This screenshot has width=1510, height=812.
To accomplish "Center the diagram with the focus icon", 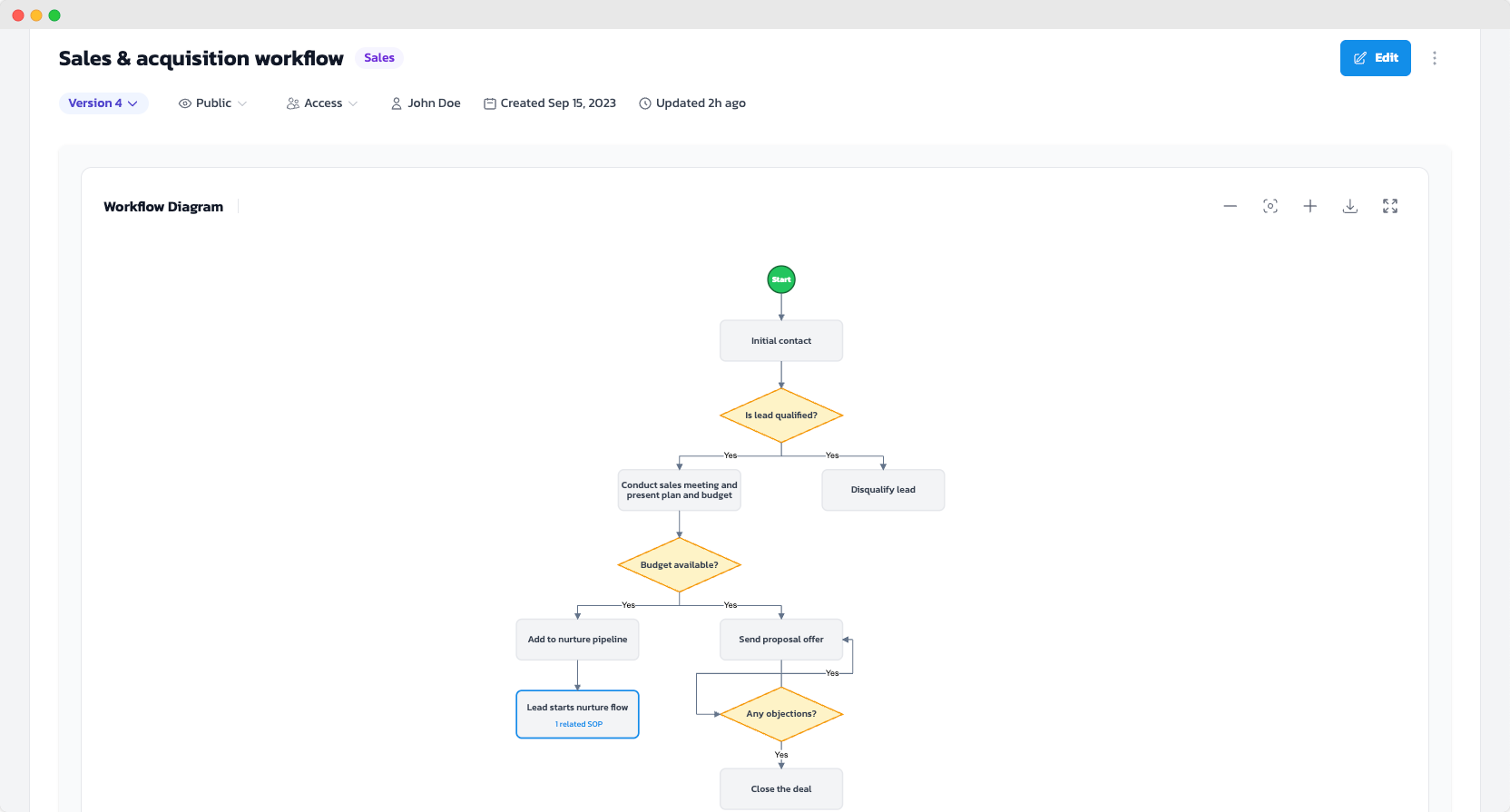I will (x=1270, y=207).
